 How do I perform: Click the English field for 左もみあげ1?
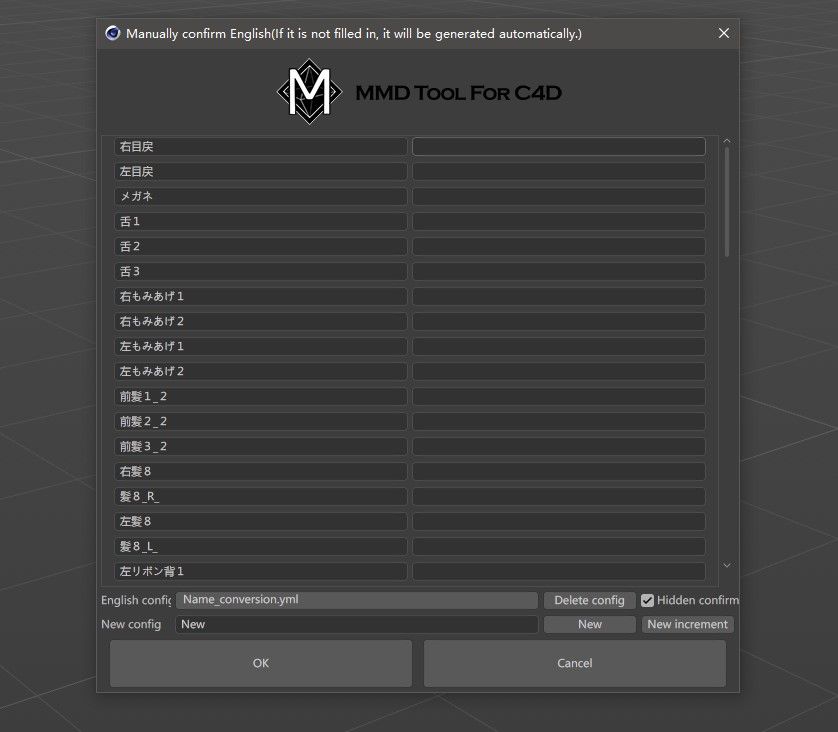pos(558,346)
